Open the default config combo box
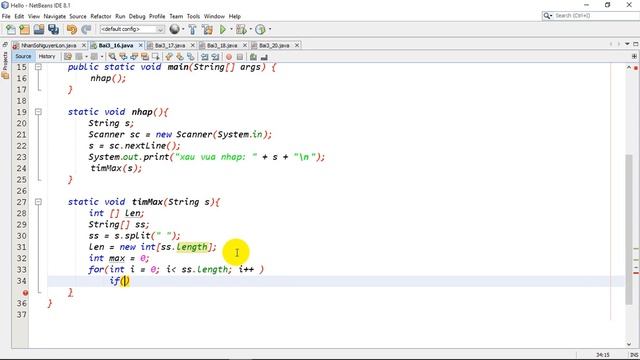Screen dimensions: 640x360 click(x=132, y=29)
